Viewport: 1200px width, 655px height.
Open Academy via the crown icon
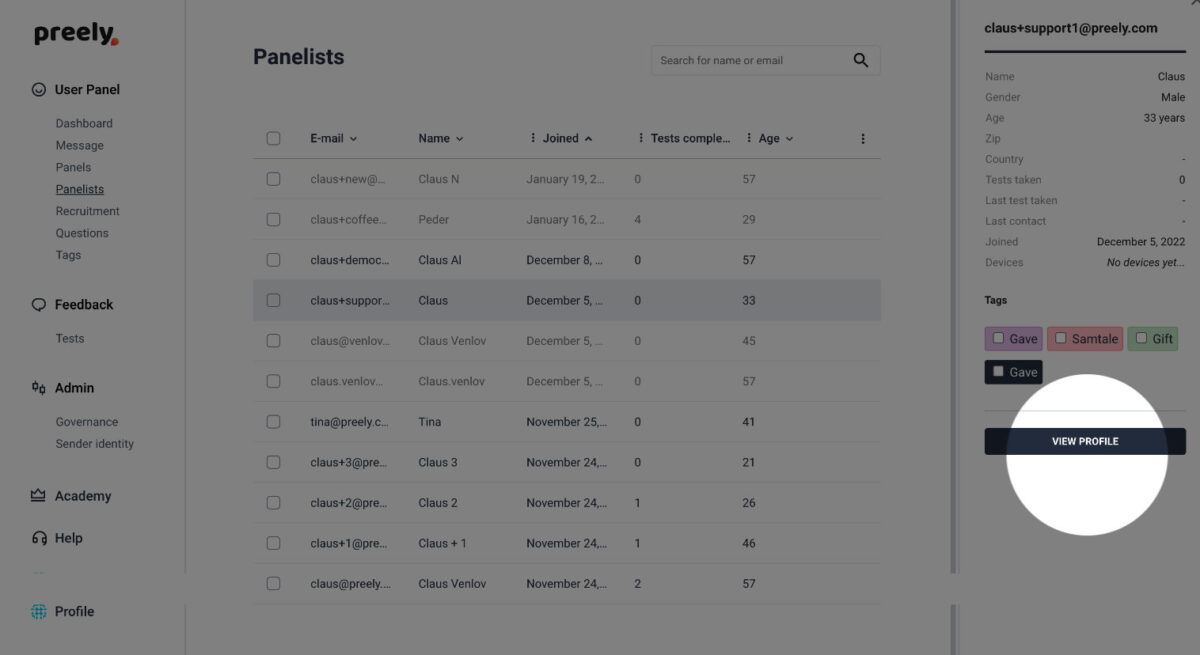tap(39, 496)
